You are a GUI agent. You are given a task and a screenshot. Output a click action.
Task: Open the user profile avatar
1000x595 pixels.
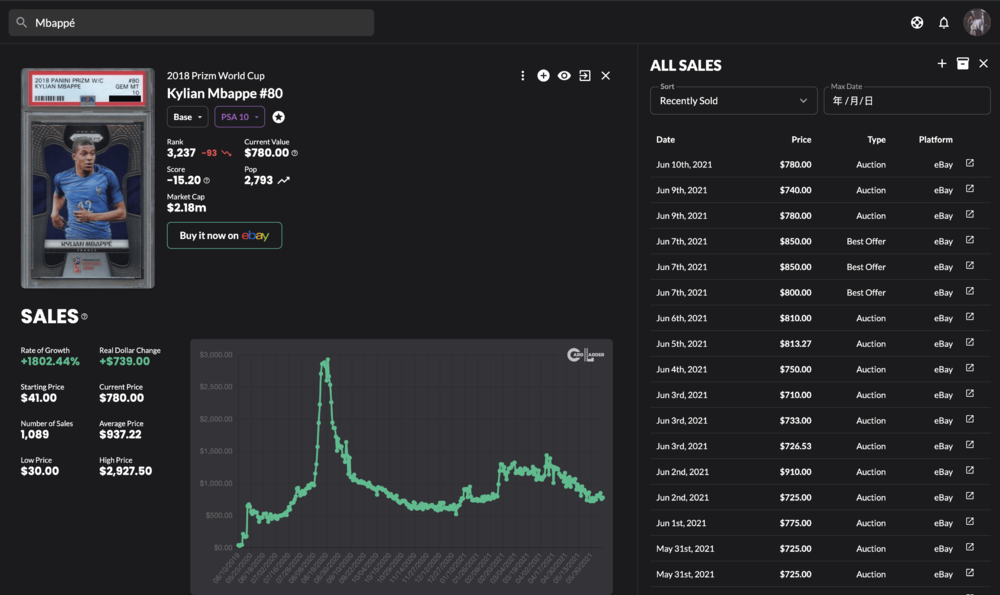[x=976, y=22]
